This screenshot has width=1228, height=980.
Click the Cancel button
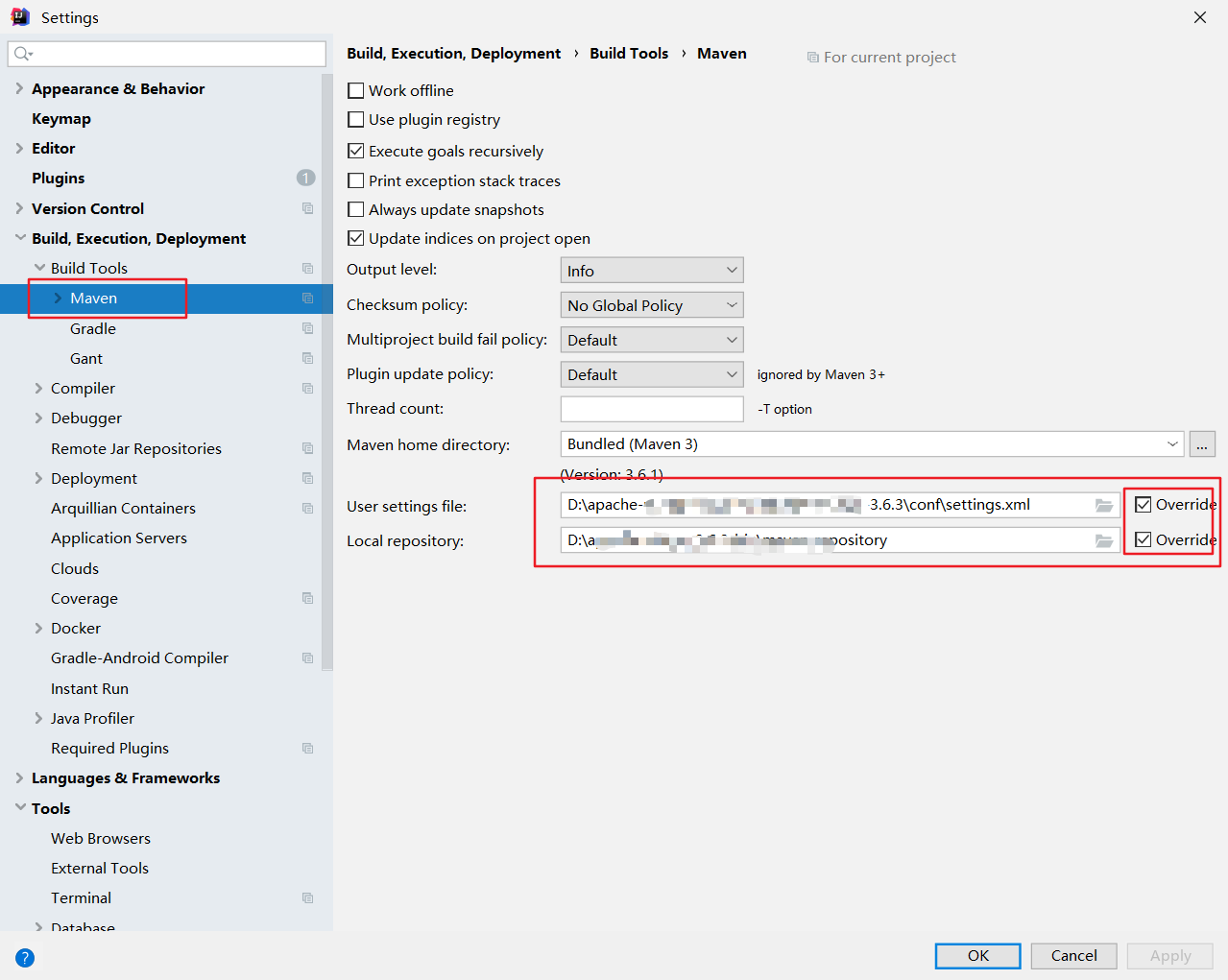click(1073, 956)
